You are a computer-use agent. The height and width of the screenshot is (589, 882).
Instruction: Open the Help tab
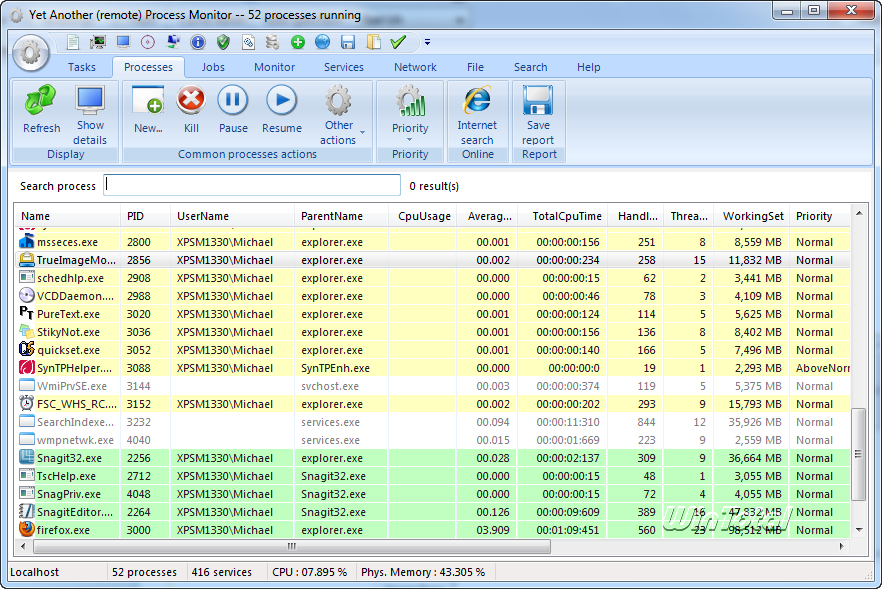click(x=588, y=67)
